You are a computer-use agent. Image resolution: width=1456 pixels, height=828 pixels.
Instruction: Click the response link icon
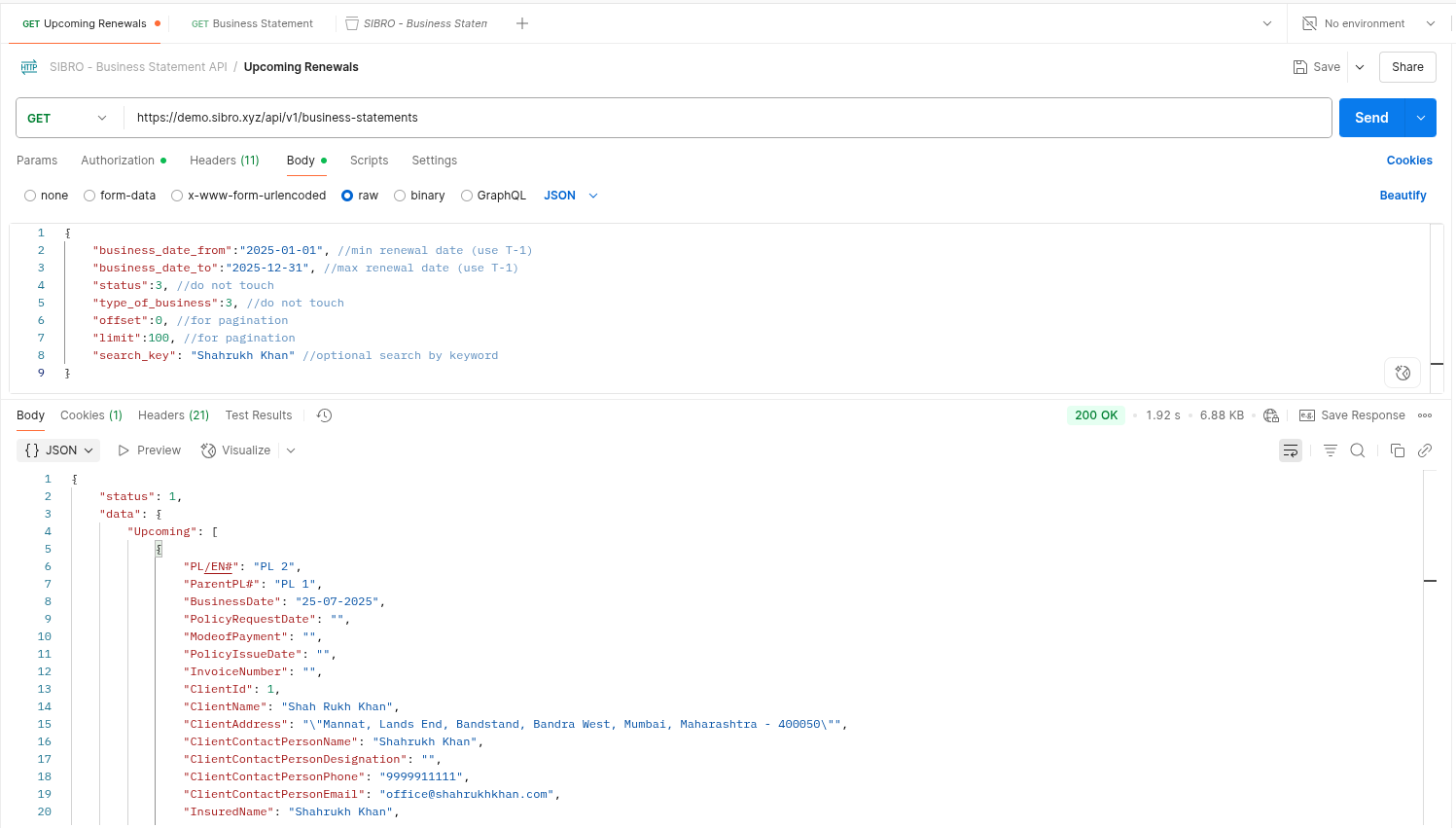[x=1425, y=450]
